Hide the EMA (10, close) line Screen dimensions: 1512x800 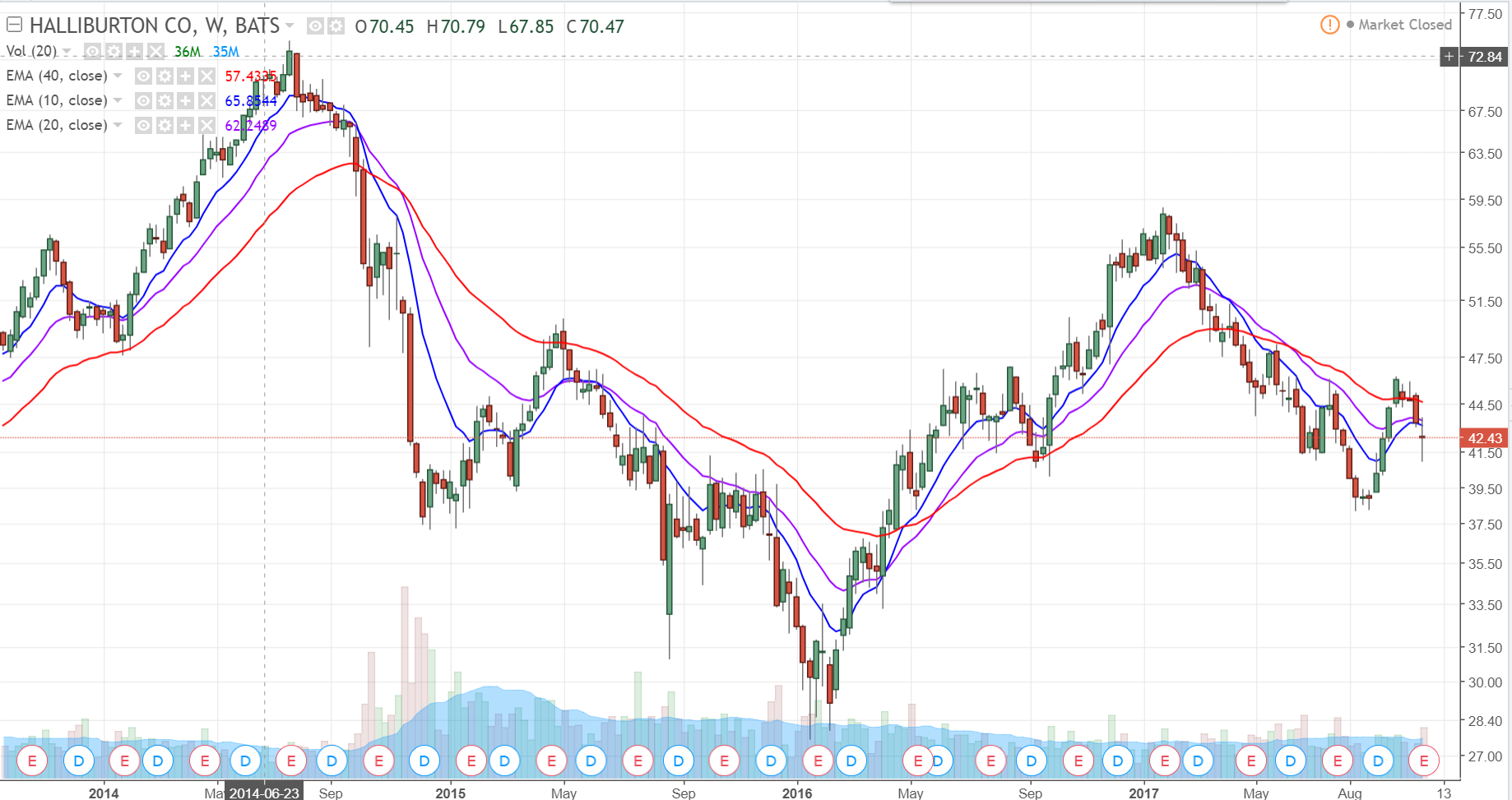(143, 101)
